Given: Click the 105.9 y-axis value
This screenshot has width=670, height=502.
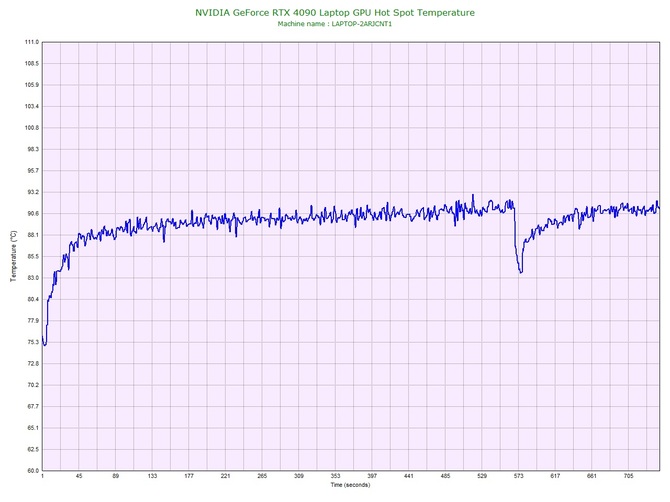Looking at the screenshot, I should (32, 85).
